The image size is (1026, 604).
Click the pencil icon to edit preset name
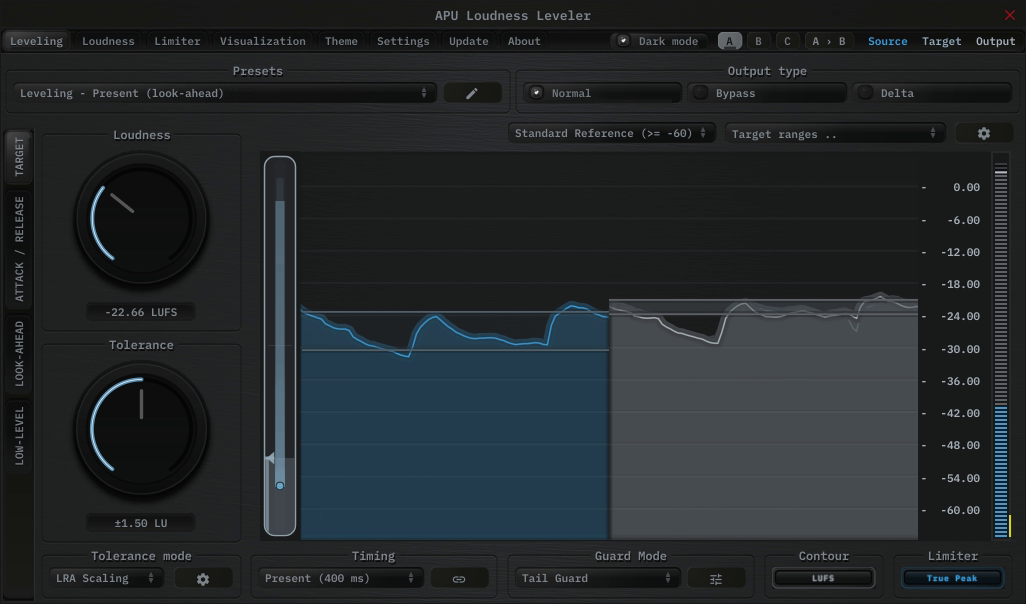[x=472, y=92]
